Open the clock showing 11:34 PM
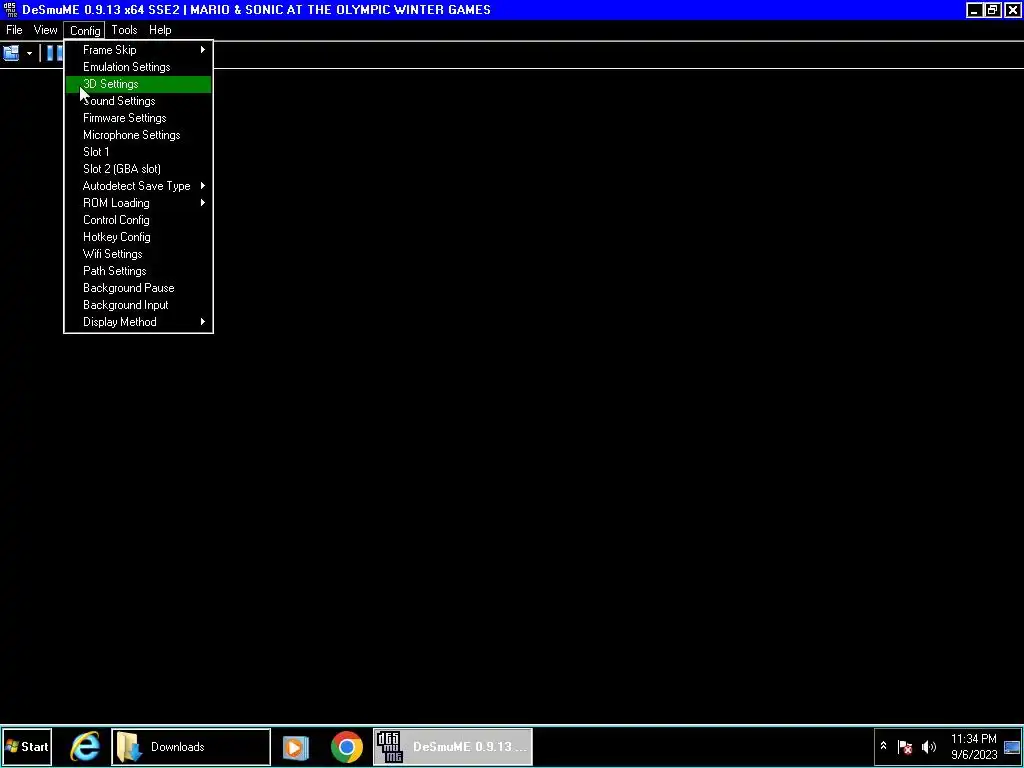The height and width of the screenshot is (768, 1024). pos(974,746)
